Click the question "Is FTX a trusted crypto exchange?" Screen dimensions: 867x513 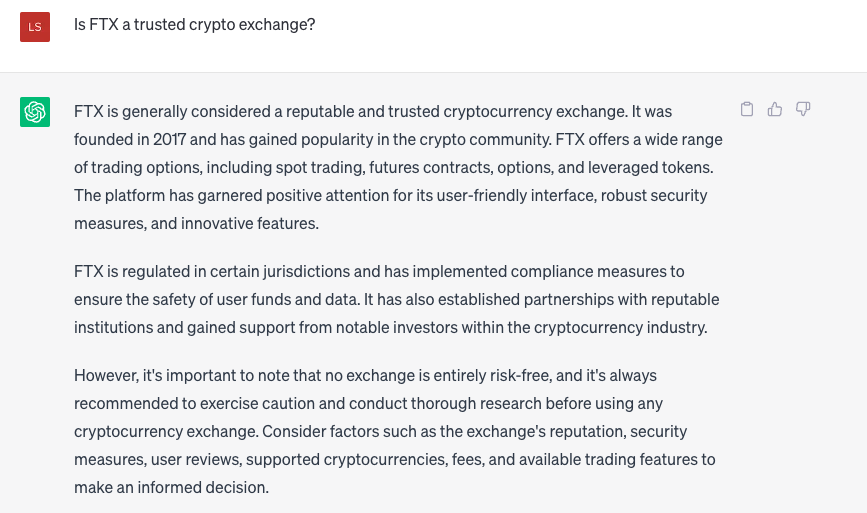click(x=194, y=24)
